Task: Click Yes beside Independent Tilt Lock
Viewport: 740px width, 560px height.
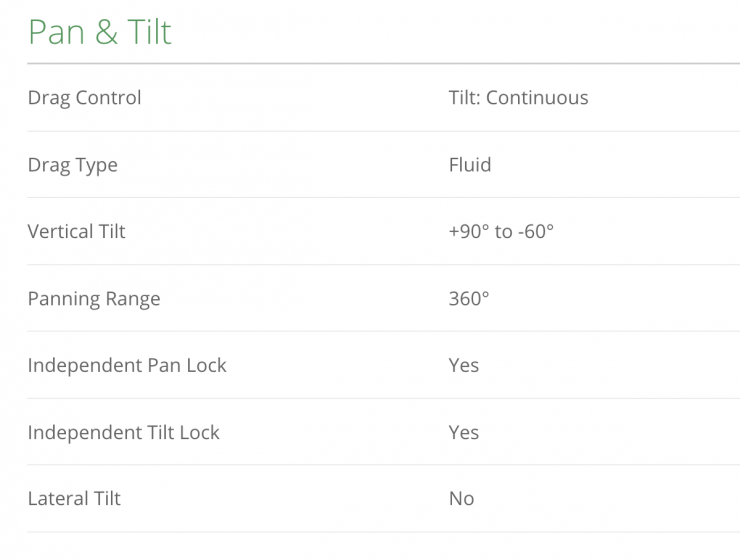Action: pyautogui.click(x=464, y=432)
